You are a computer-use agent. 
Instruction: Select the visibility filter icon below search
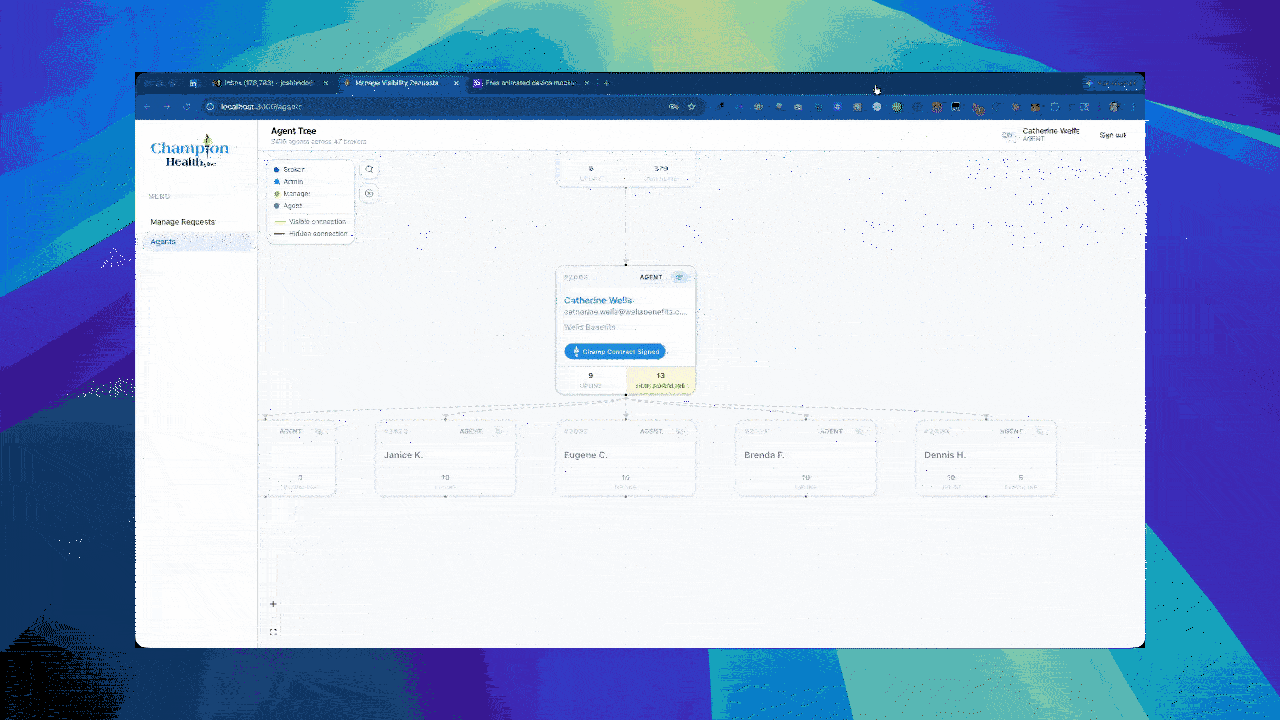(370, 193)
